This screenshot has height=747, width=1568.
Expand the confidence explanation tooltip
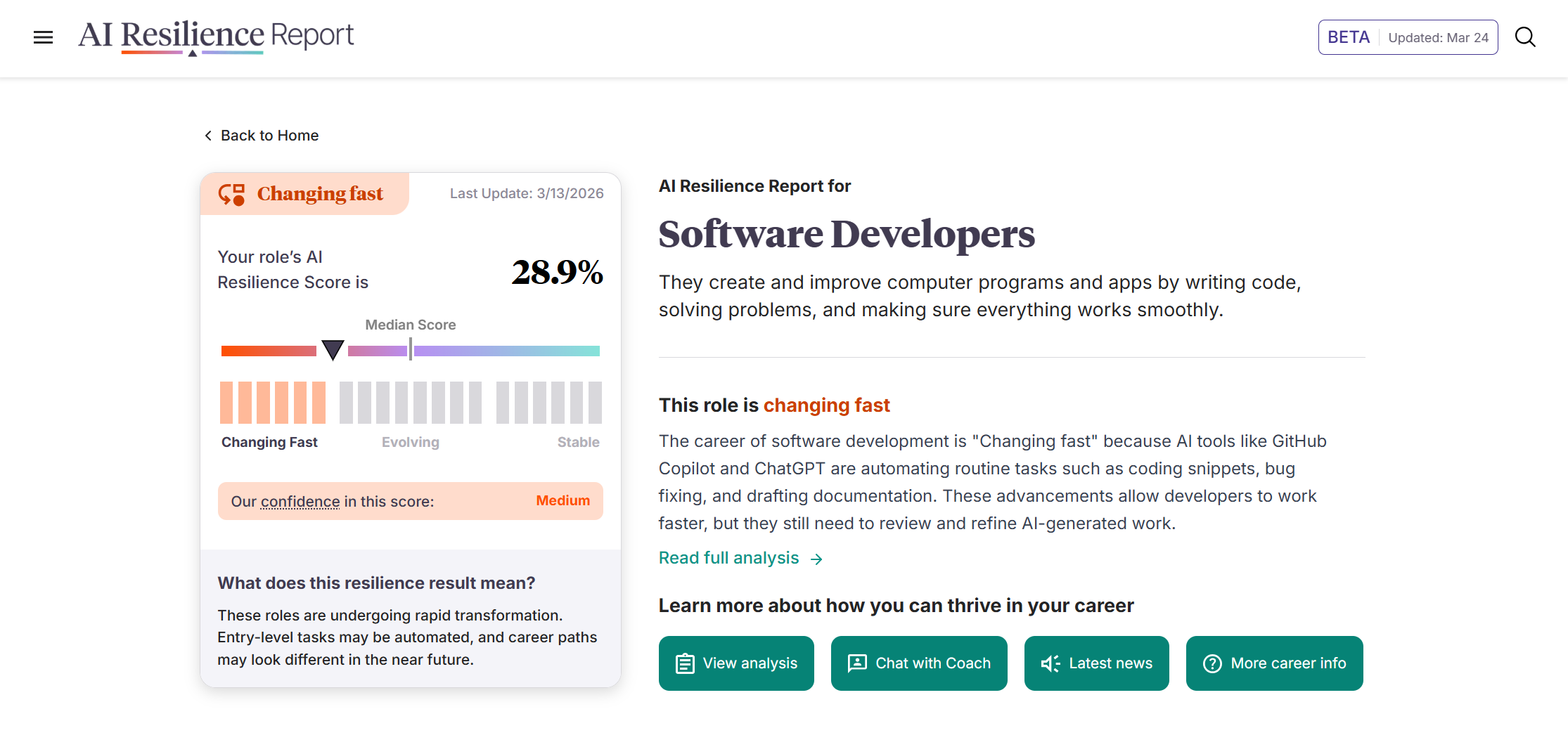click(x=300, y=501)
